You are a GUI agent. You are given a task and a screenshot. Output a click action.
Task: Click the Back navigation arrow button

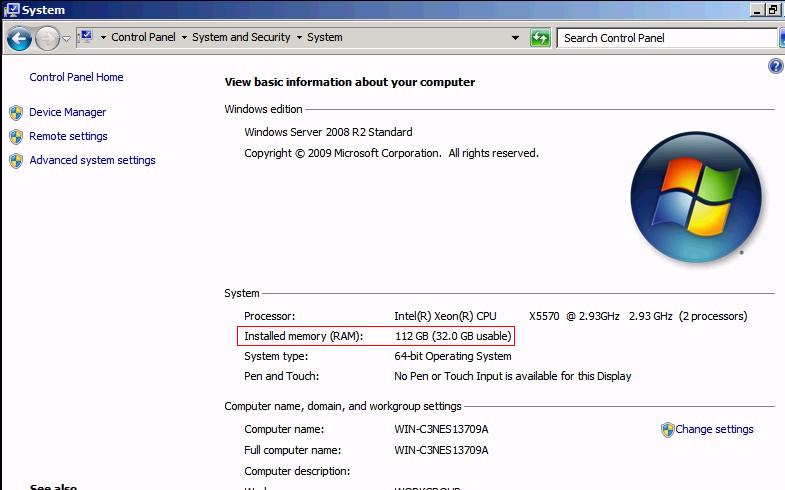pyautogui.click(x=20, y=38)
